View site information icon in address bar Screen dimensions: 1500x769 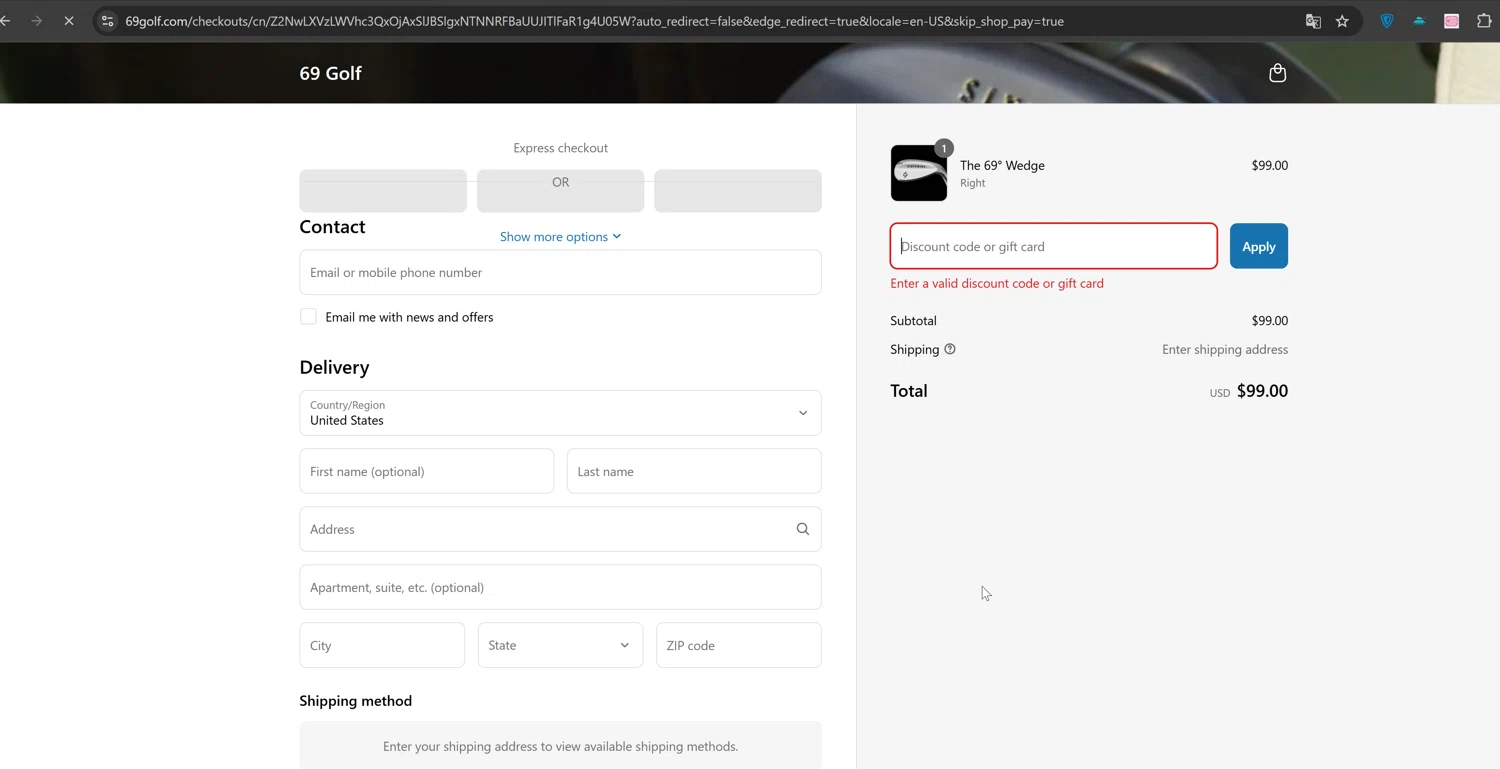(107, 21)
